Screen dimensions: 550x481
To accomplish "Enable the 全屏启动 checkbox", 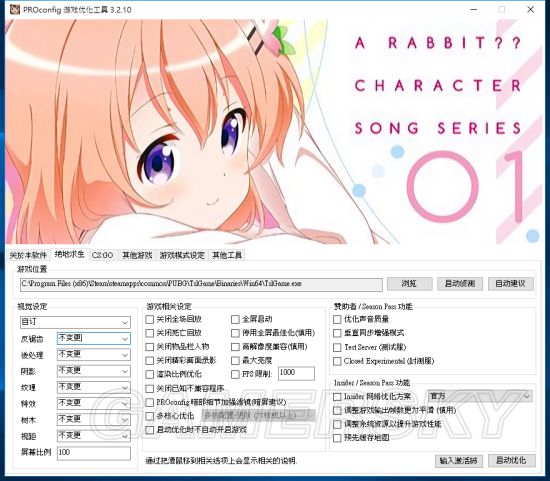I will pyautogui.click(x=235, y=319).
